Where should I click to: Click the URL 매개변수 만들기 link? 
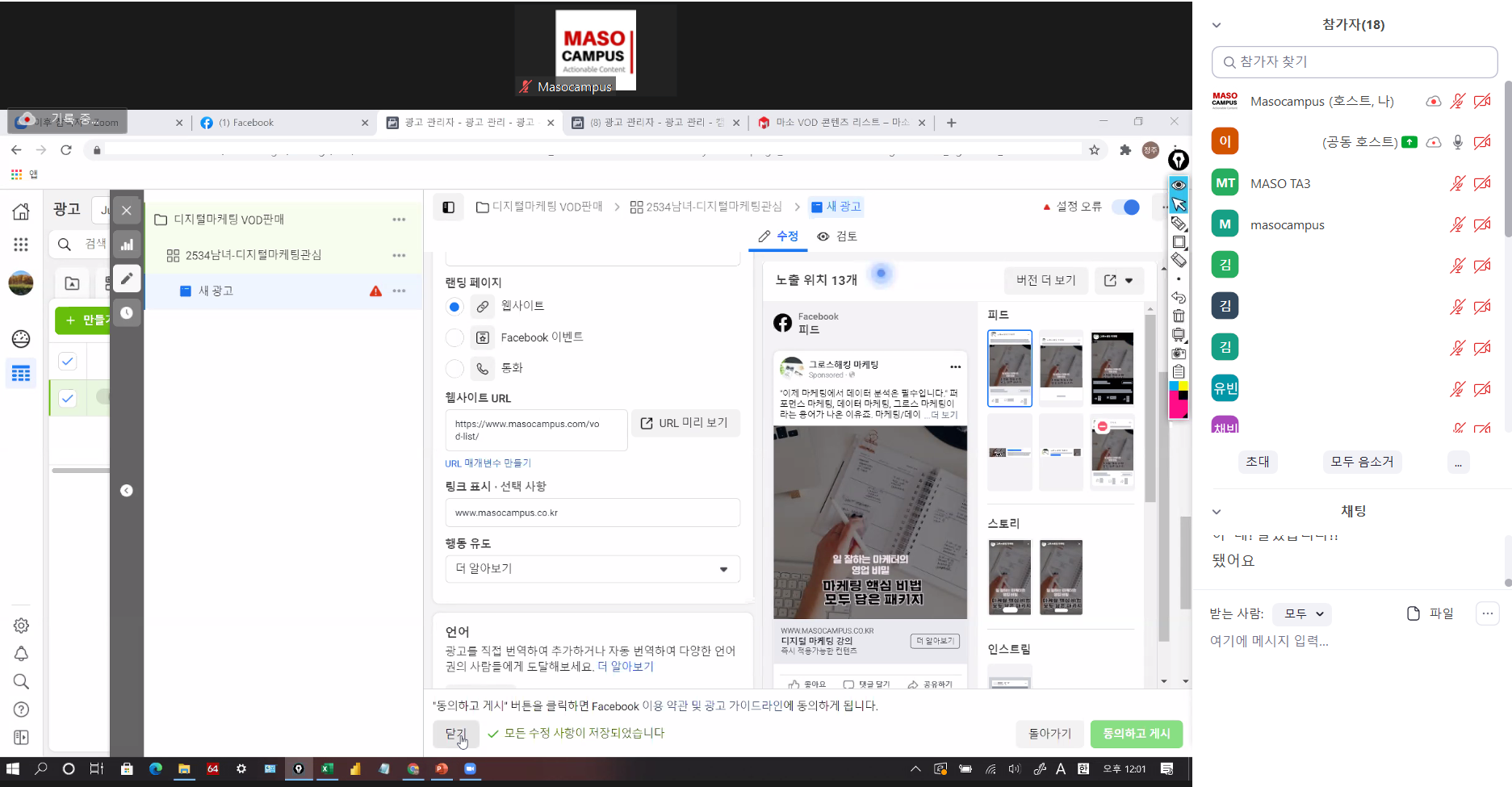pyautogui.click(x=488, y=463)
